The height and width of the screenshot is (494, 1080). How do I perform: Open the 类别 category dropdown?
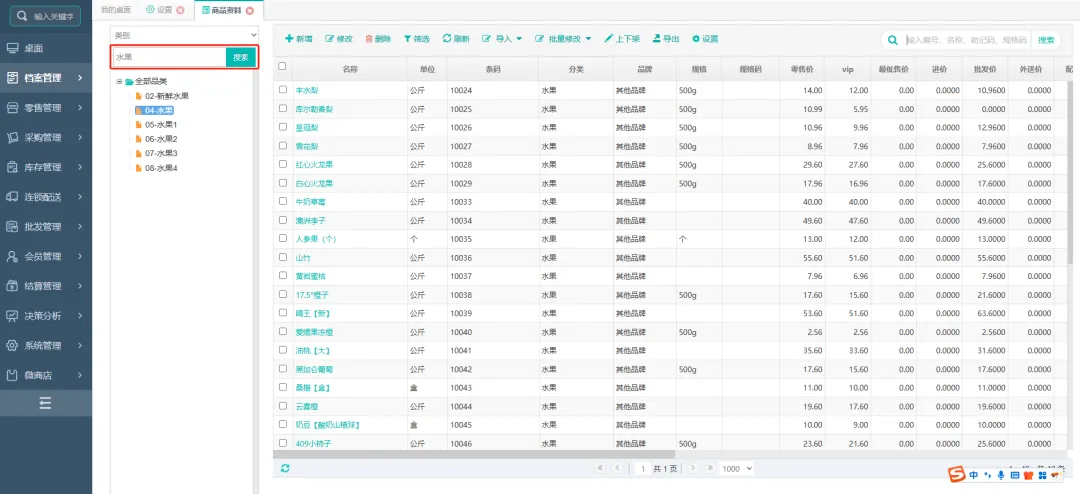point(184,35)
